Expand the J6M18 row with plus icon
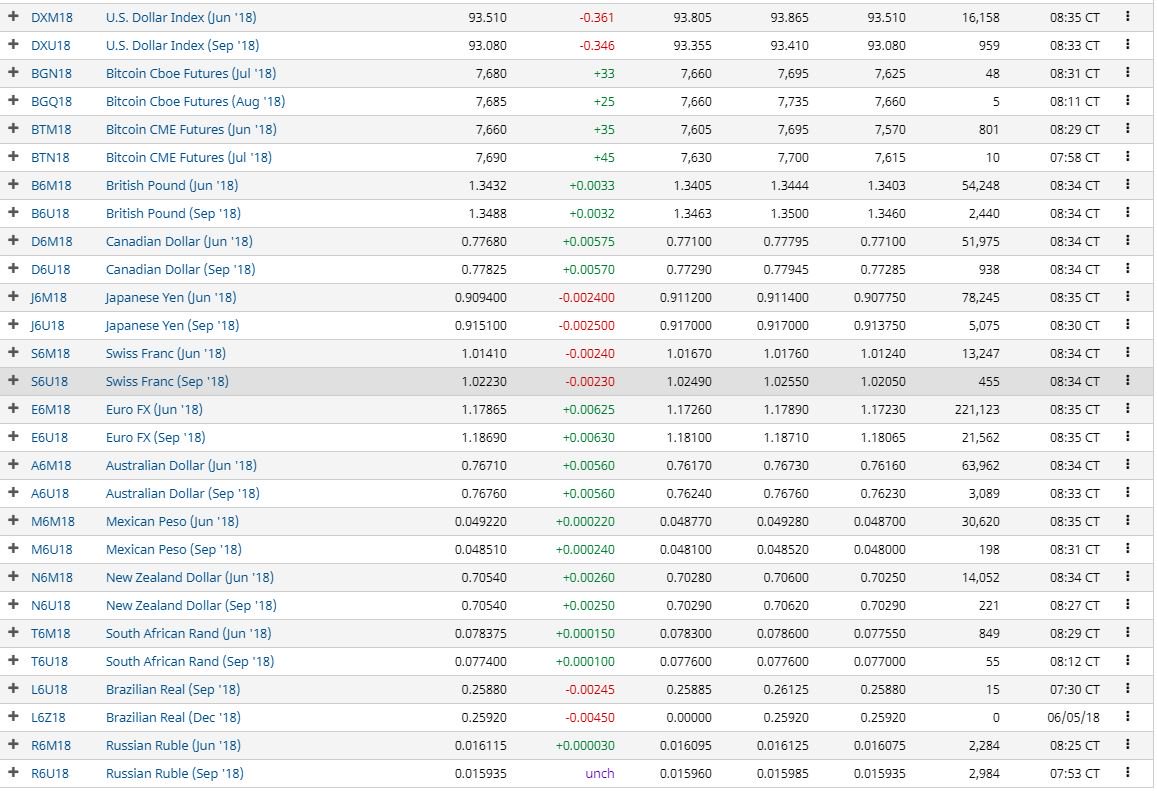The width and height of the screenshot is (1157, 791). 13,297
